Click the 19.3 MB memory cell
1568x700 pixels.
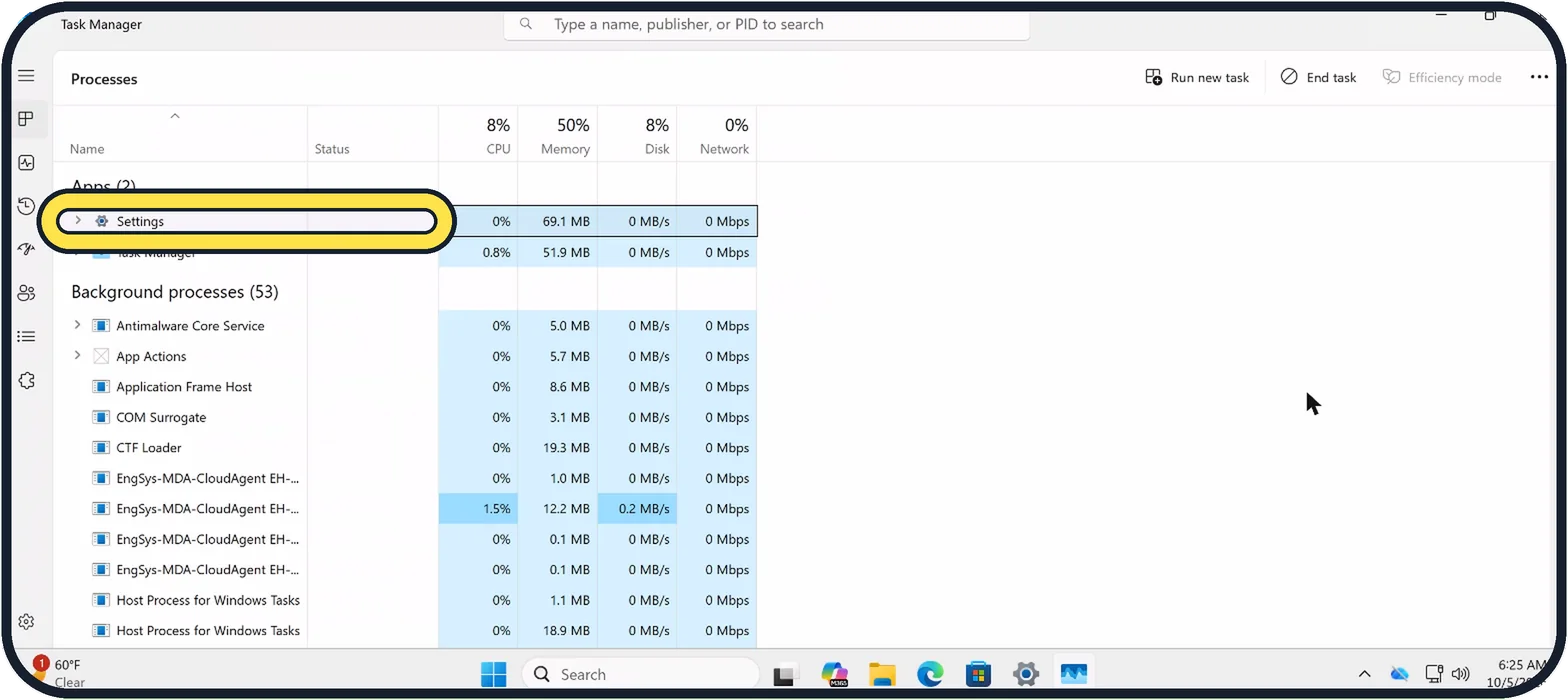(x=557, y=448)
